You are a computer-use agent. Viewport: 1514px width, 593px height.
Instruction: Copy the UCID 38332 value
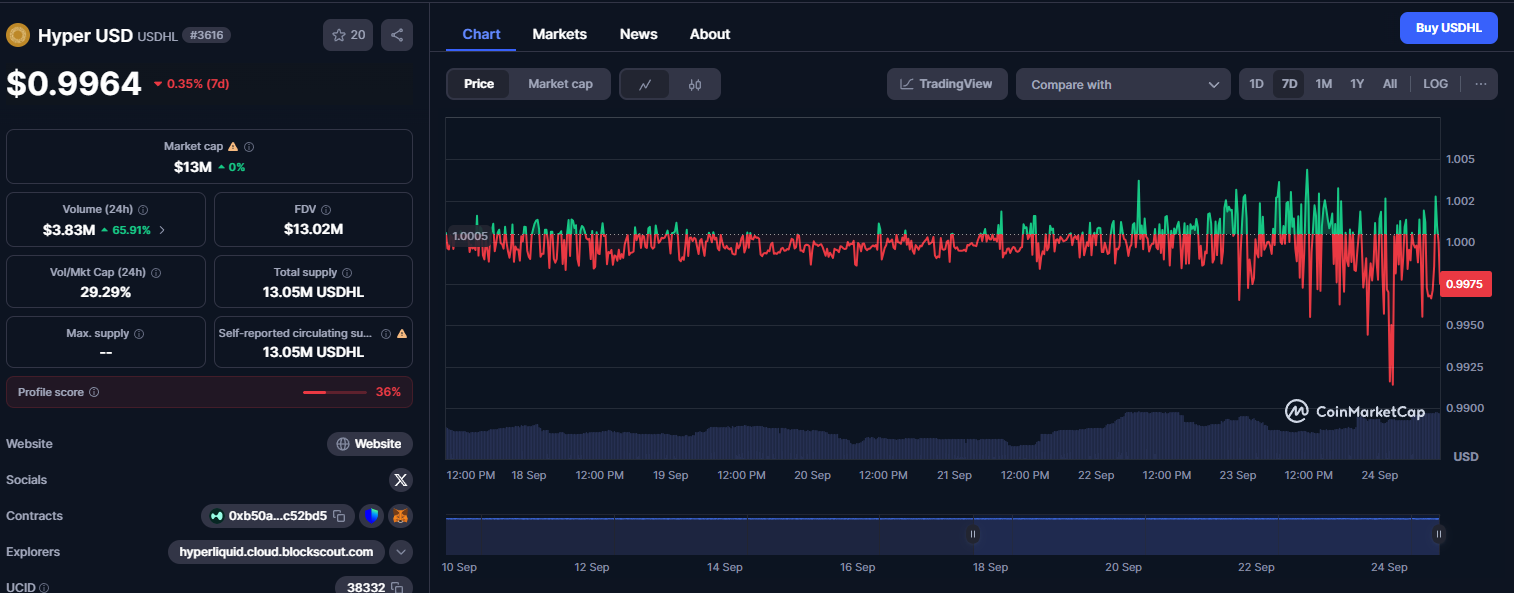click(397, 587)
